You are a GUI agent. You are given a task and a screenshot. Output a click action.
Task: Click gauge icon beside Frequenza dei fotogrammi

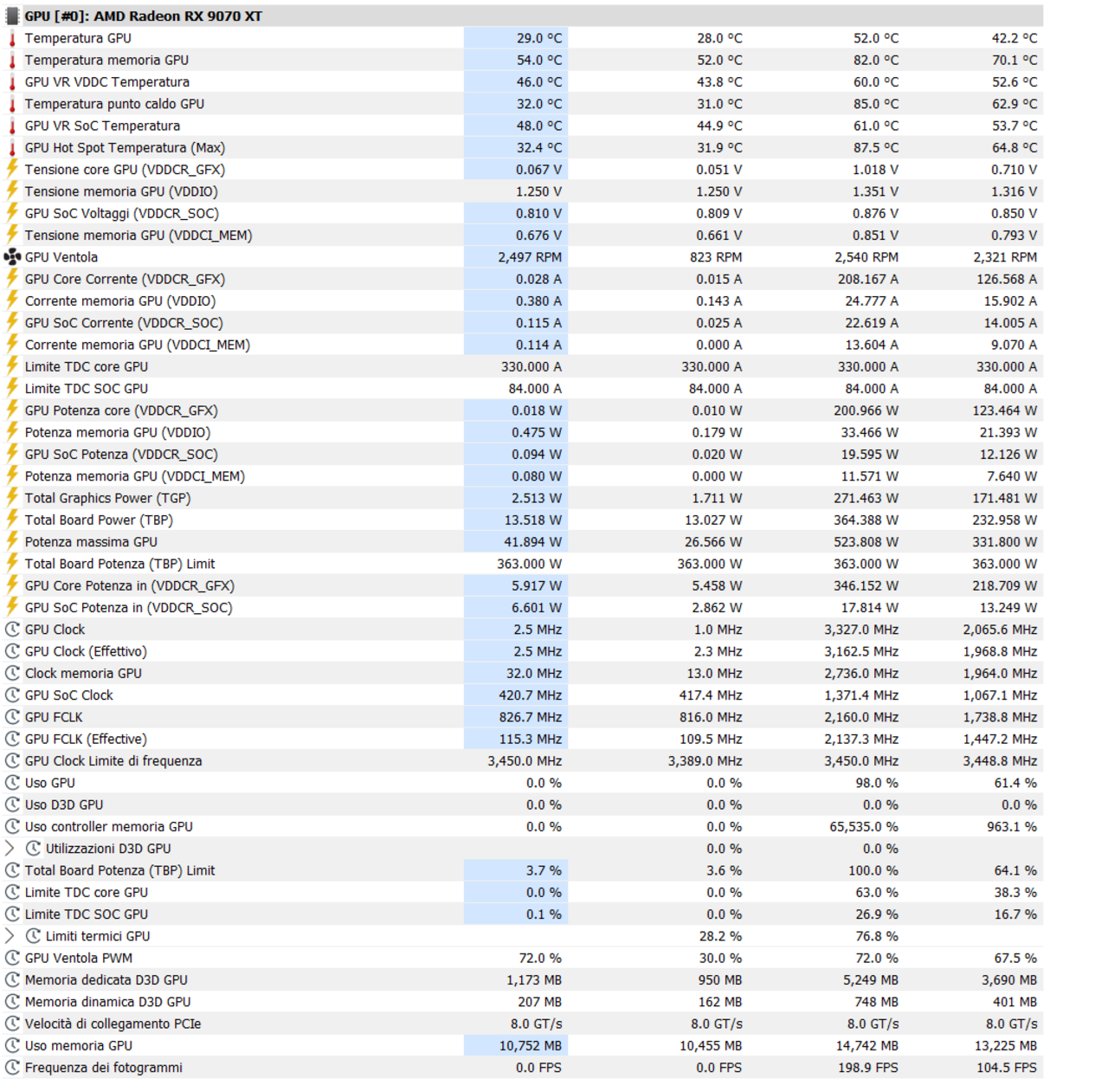12,1068
